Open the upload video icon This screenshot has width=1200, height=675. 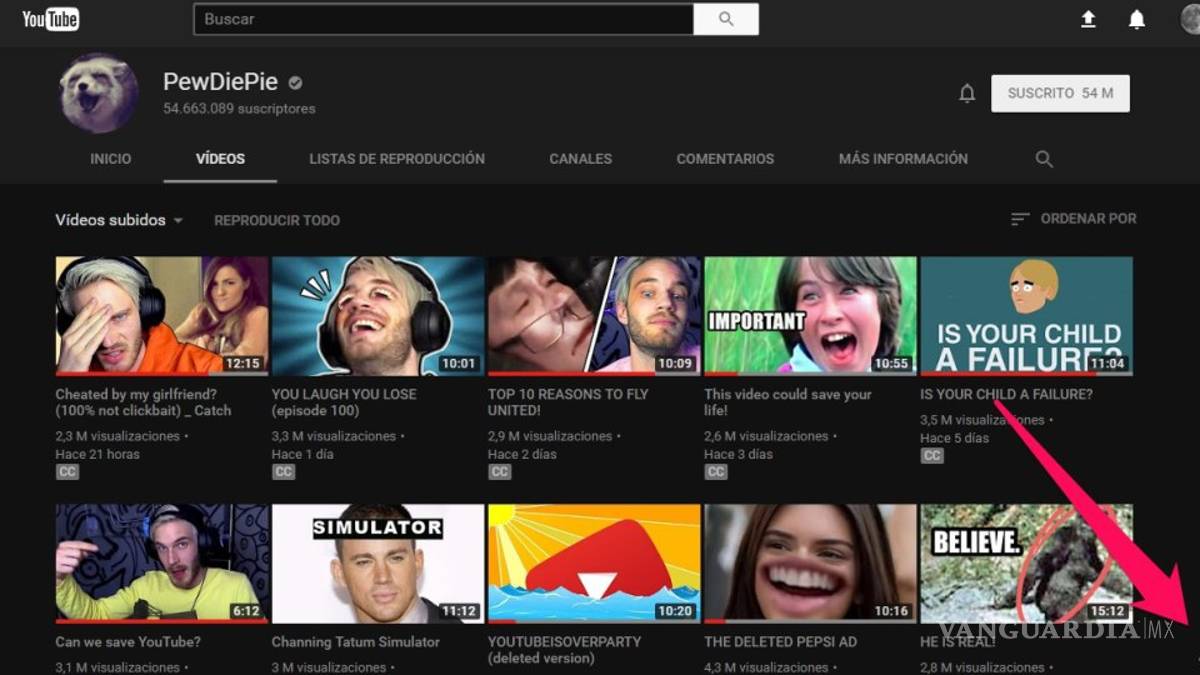click(1088, 19)
